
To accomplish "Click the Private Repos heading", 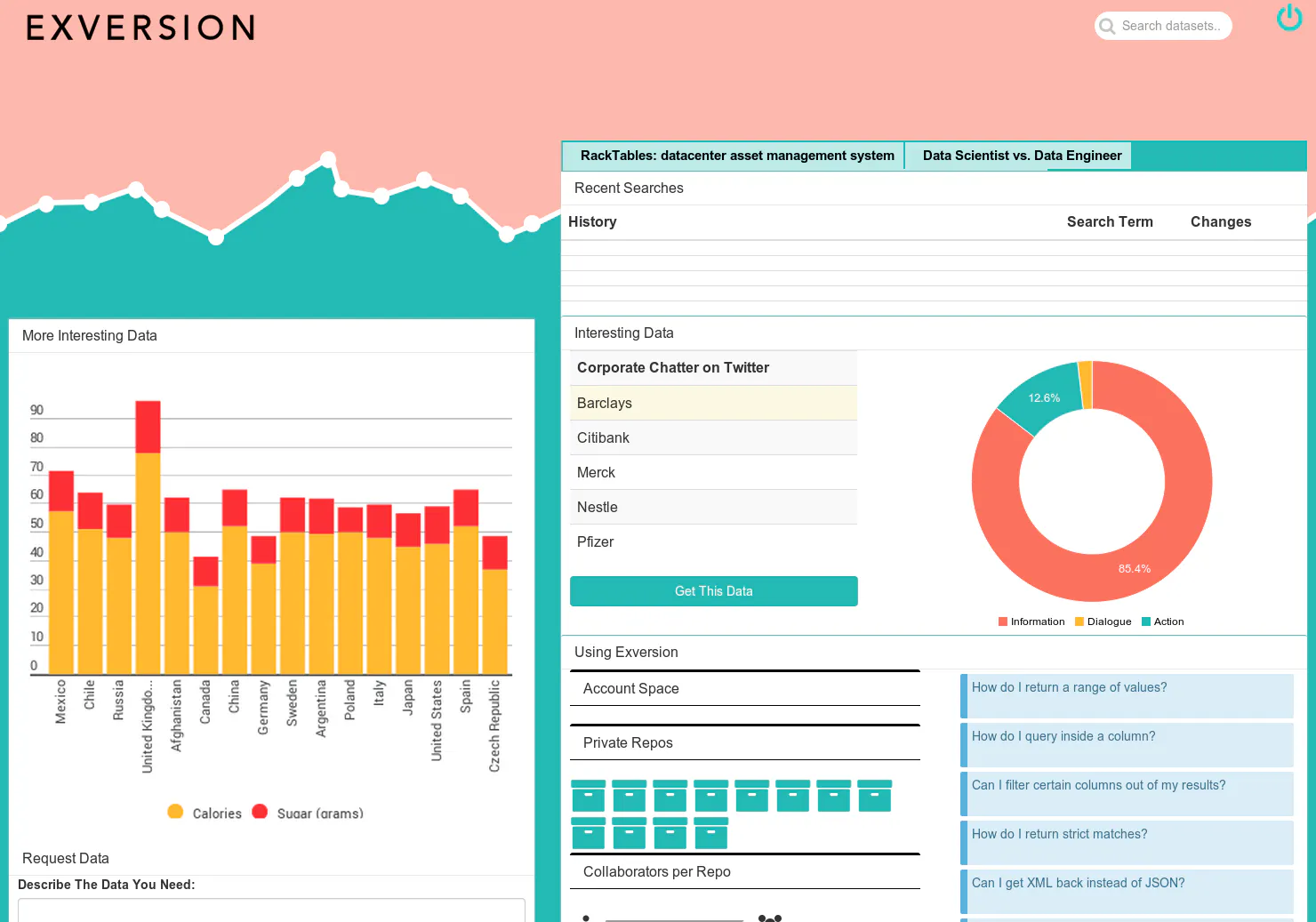I will coord(628,743).
